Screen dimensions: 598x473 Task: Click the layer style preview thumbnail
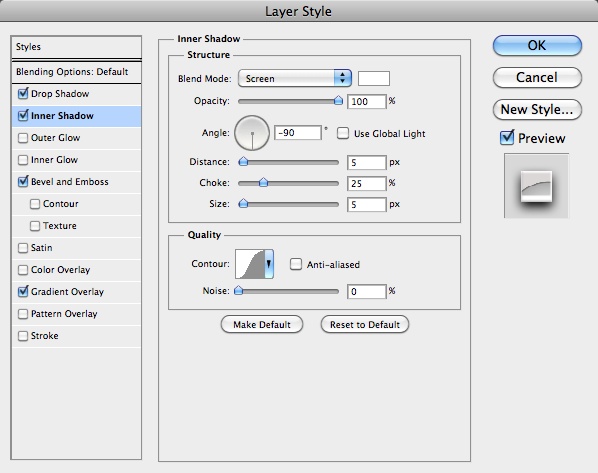point(537,186)
